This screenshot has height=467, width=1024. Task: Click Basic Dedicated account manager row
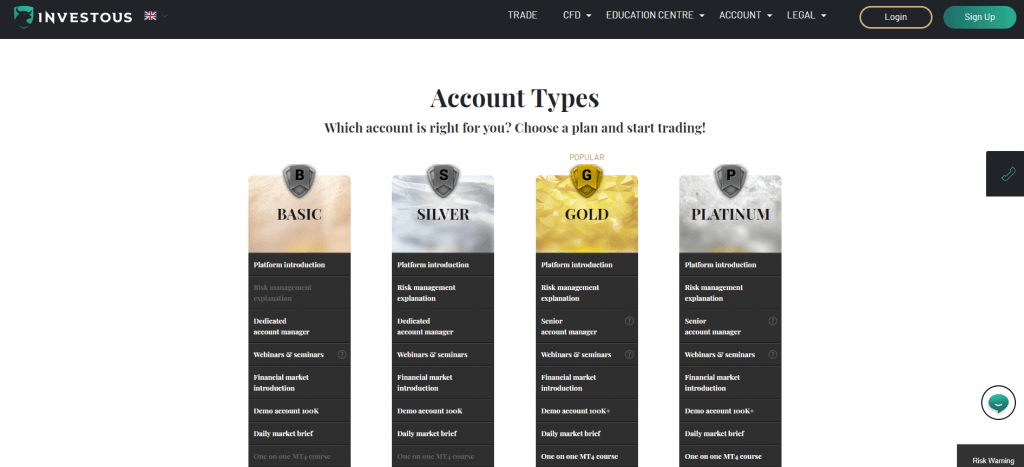click(x=299, y=327)
